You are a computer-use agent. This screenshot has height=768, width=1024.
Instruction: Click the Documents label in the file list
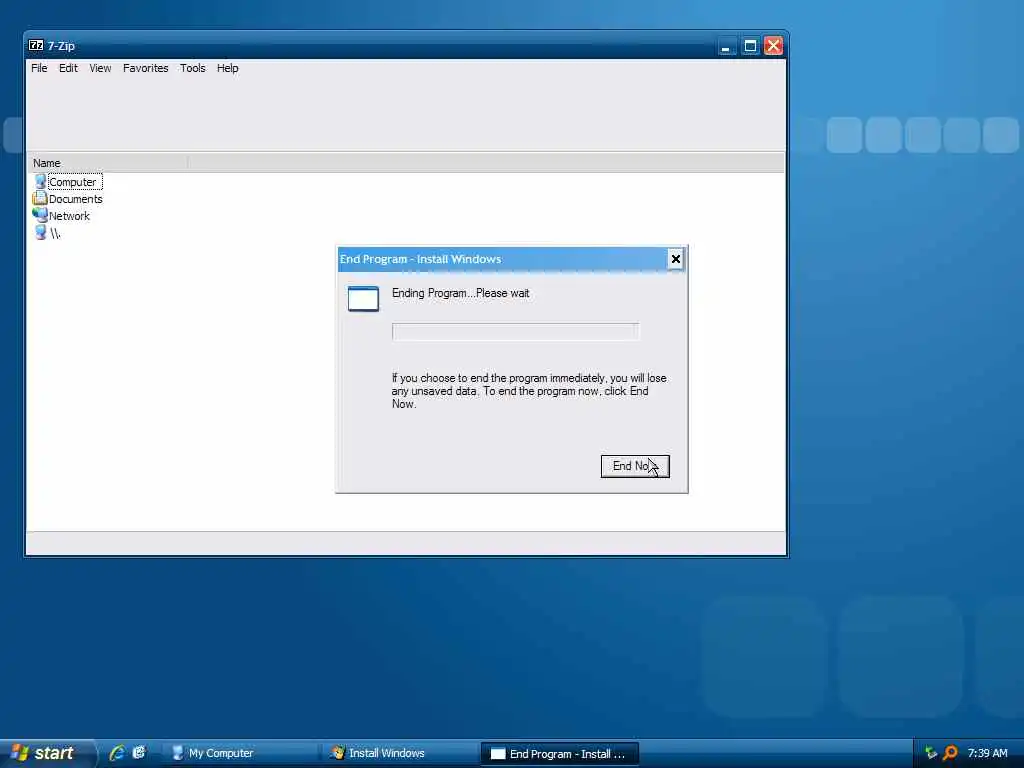coord(76,199)
